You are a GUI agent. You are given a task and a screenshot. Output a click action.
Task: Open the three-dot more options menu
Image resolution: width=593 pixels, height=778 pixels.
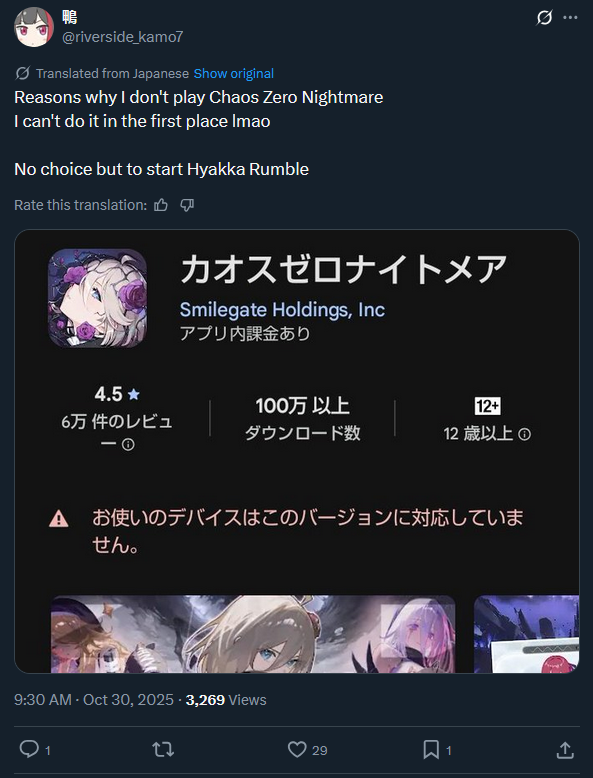(570, 18)
